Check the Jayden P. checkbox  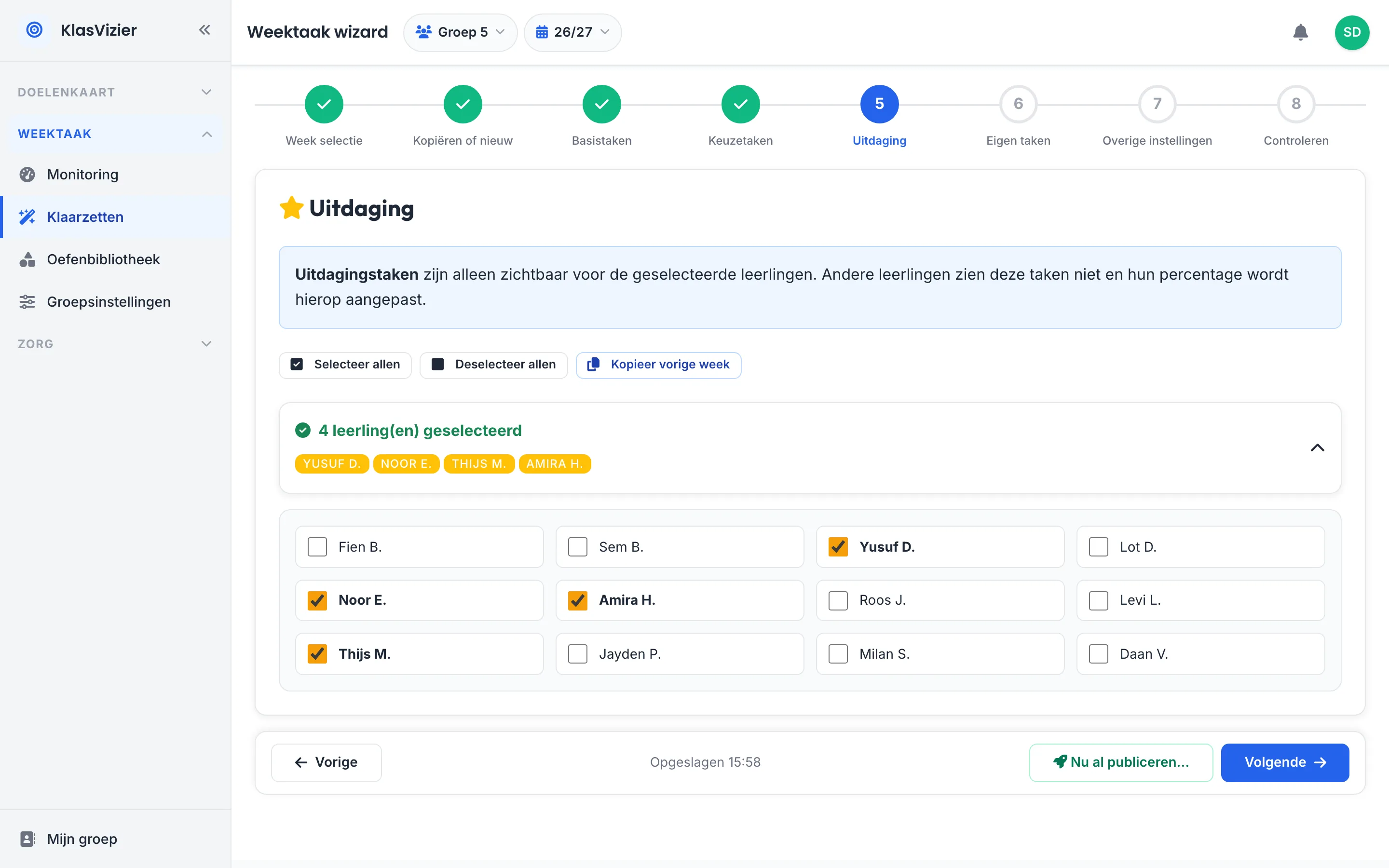[577, 654]
